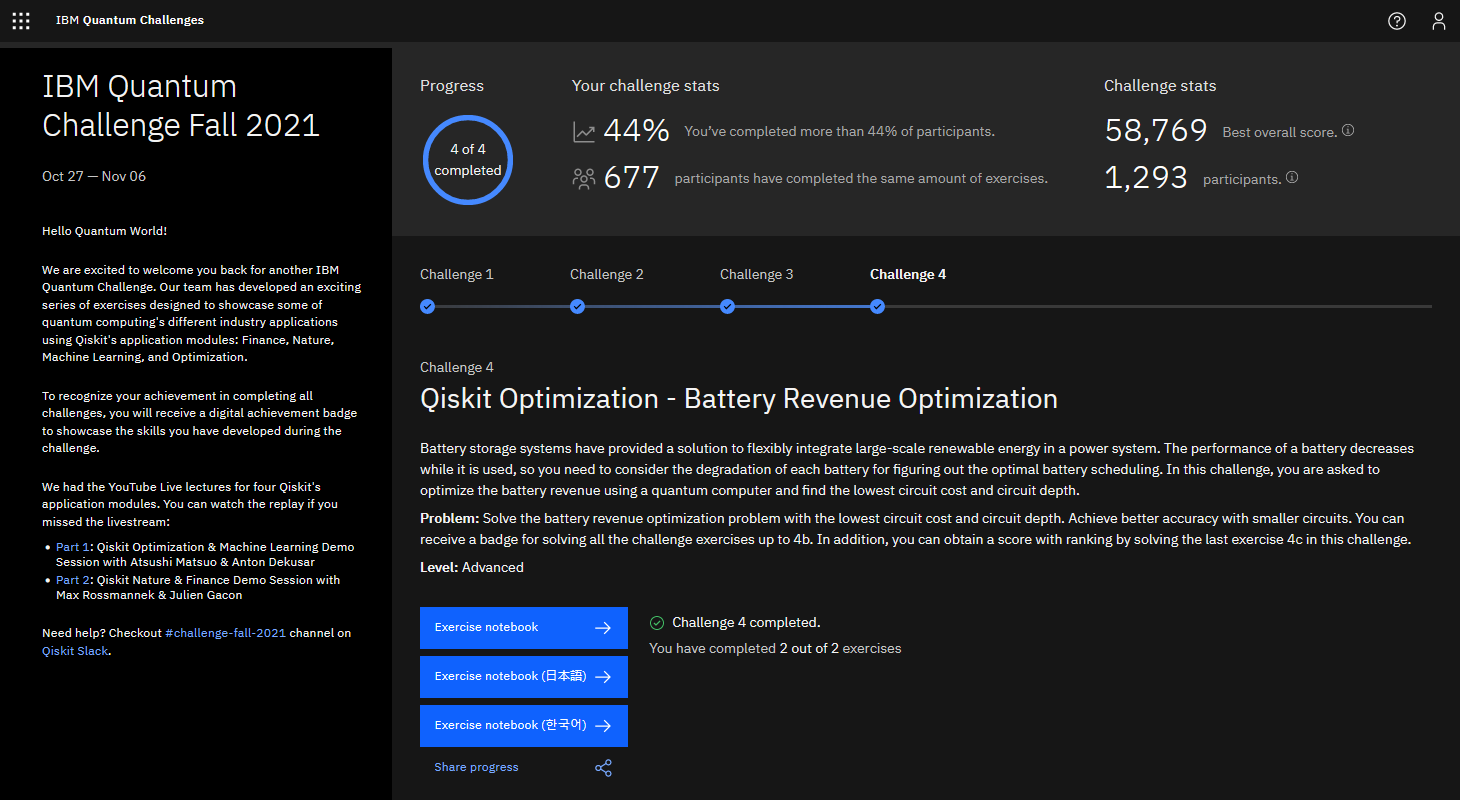1460x800 pixels.
Task: Click the Challenge 1 checkmark step marker
Action: tap(427, 306)
